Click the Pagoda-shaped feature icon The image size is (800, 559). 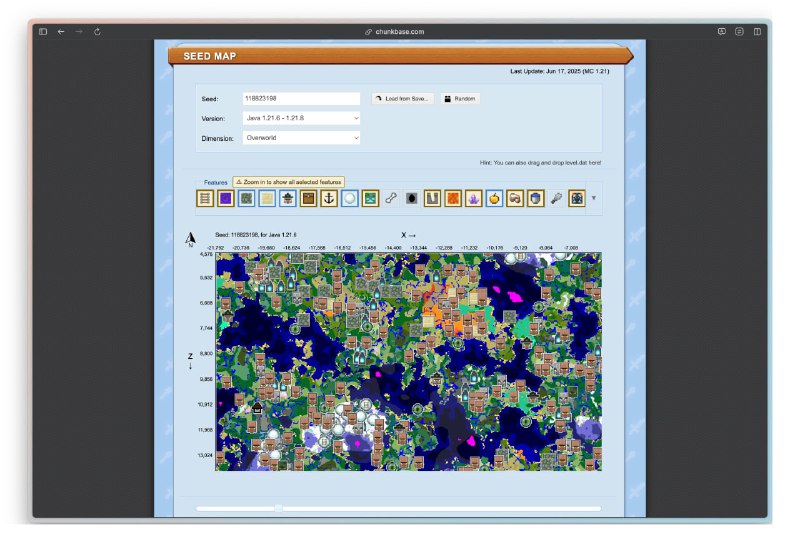tap(287, 199)
